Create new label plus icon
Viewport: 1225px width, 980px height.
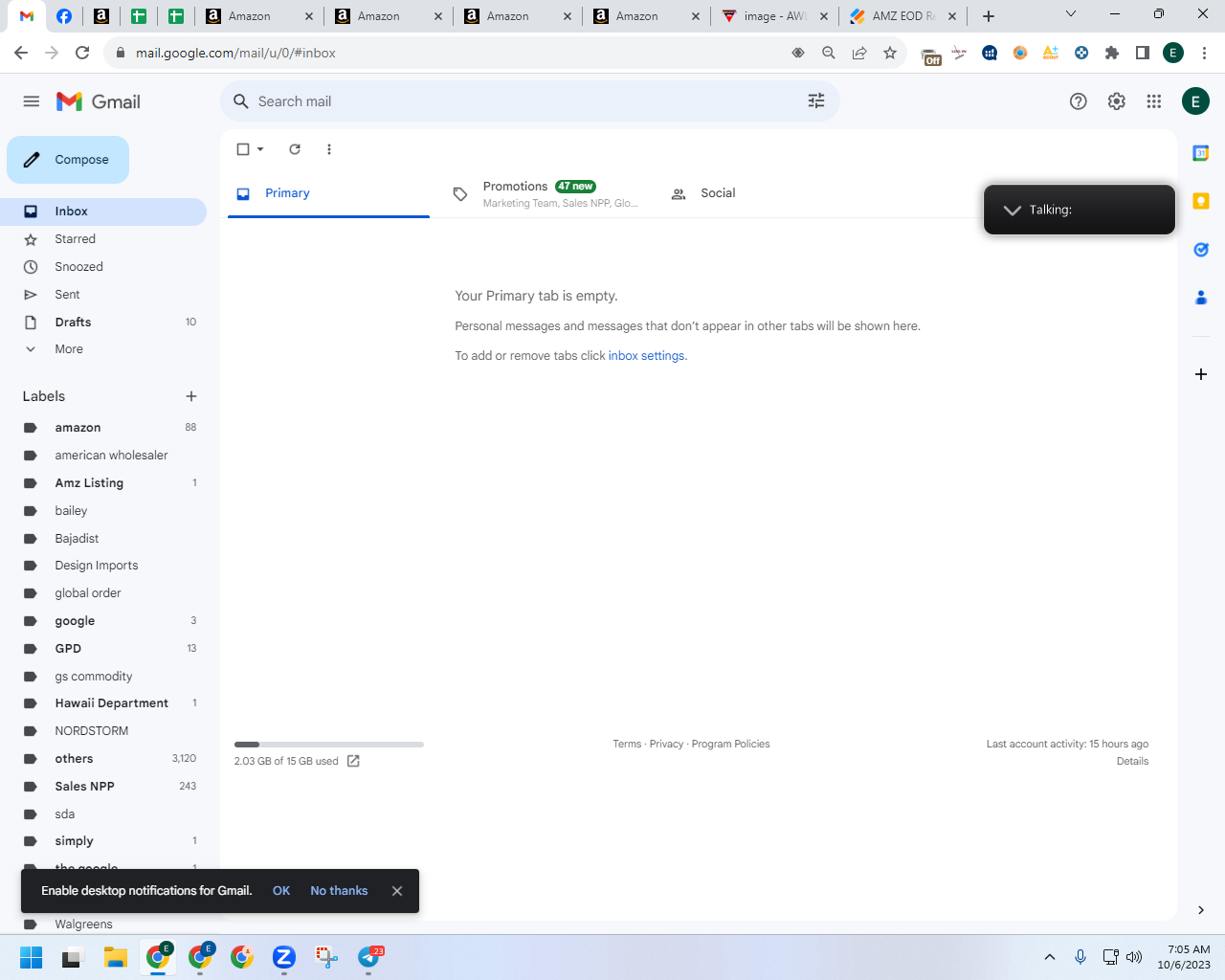point(191,396)
